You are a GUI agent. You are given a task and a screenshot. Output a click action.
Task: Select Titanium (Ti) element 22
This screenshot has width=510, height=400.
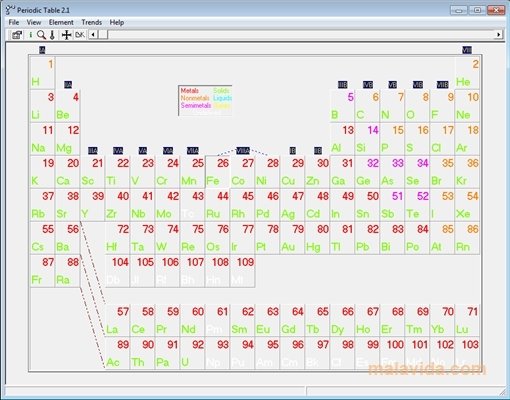pos(117,172)
